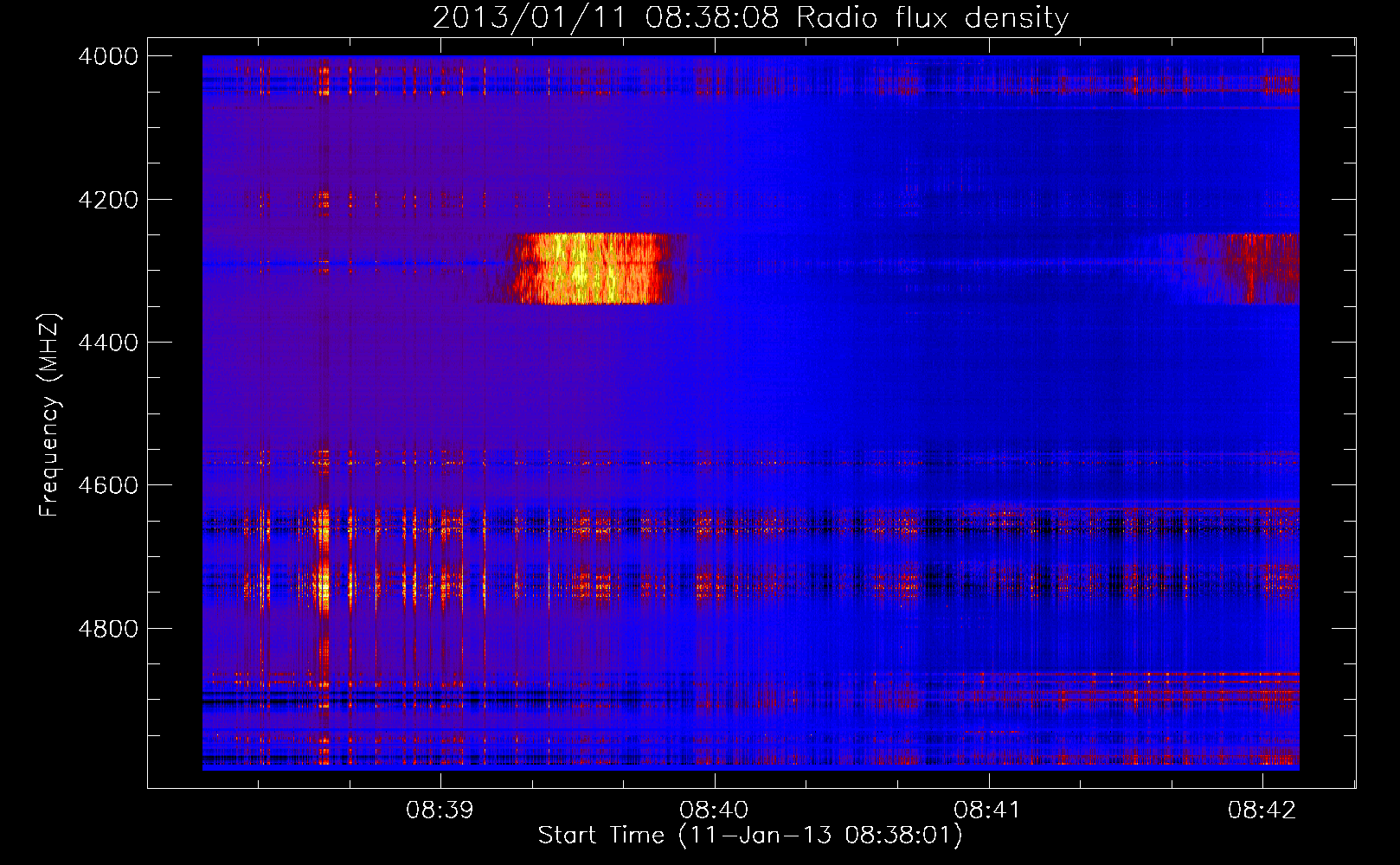The height and width of the screenshot is (865, 1400).
Task: Click the 'Frequency (MHZ)' y-axis label
Action: coord(49,415)
